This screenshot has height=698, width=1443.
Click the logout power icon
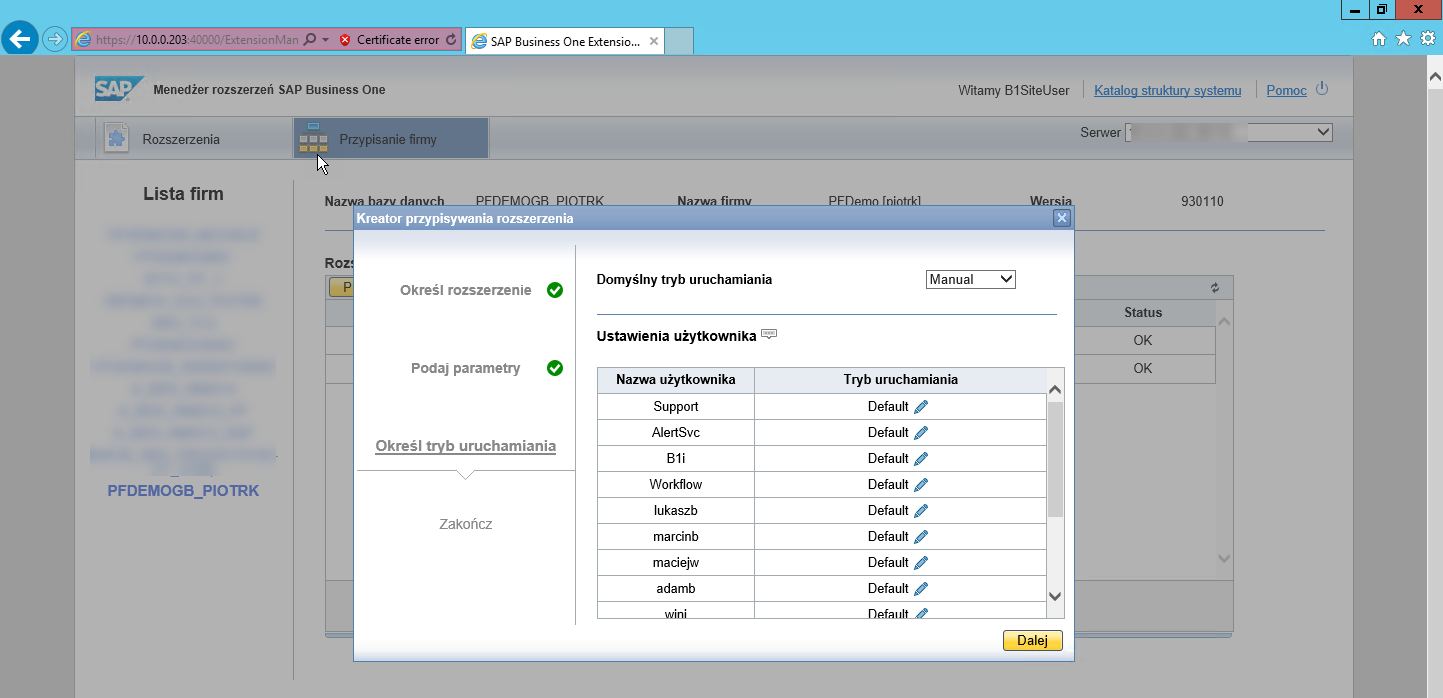click(x=1322, y=89)
